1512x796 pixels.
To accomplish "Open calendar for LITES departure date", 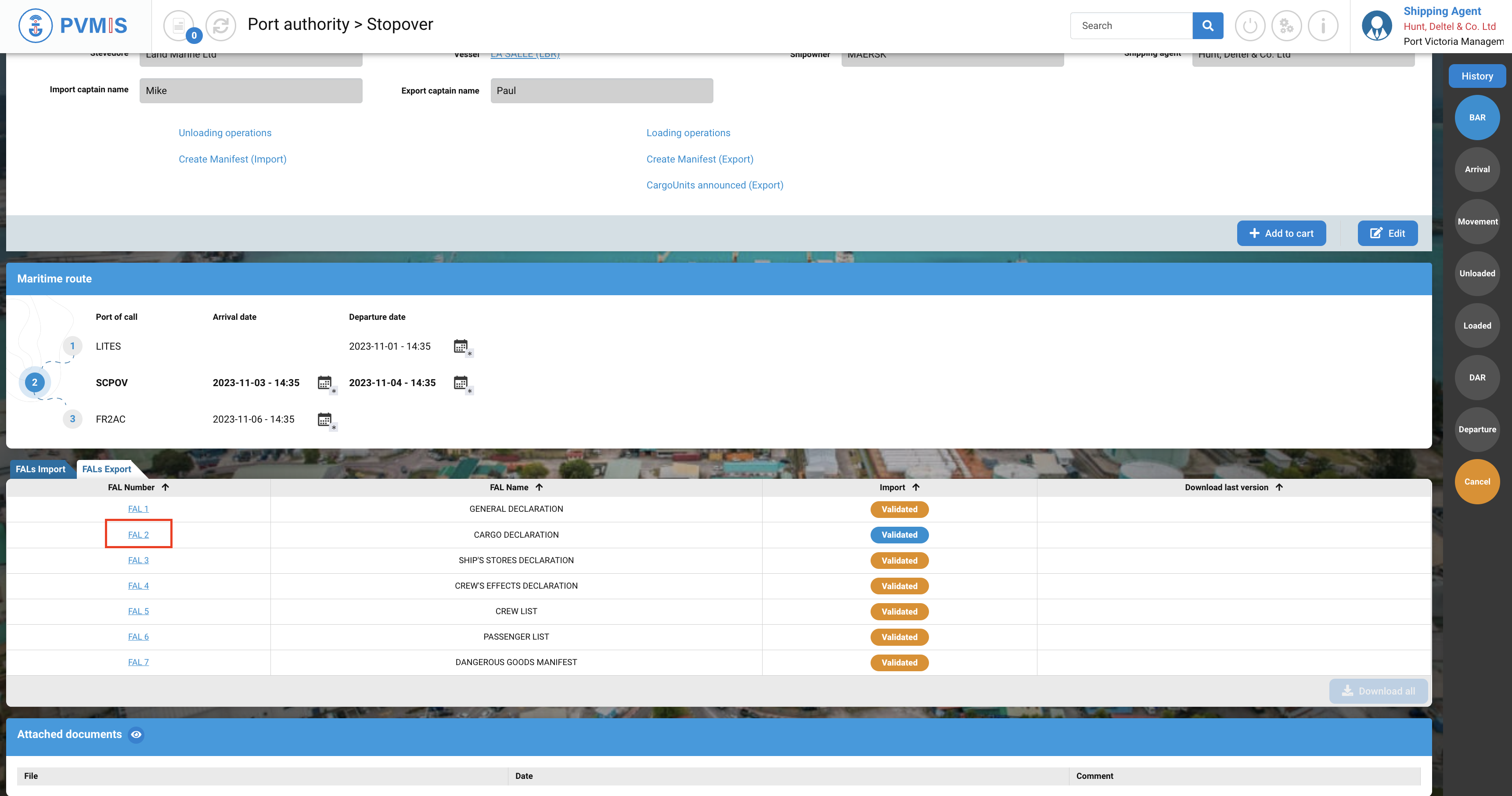I will [461, 346].
